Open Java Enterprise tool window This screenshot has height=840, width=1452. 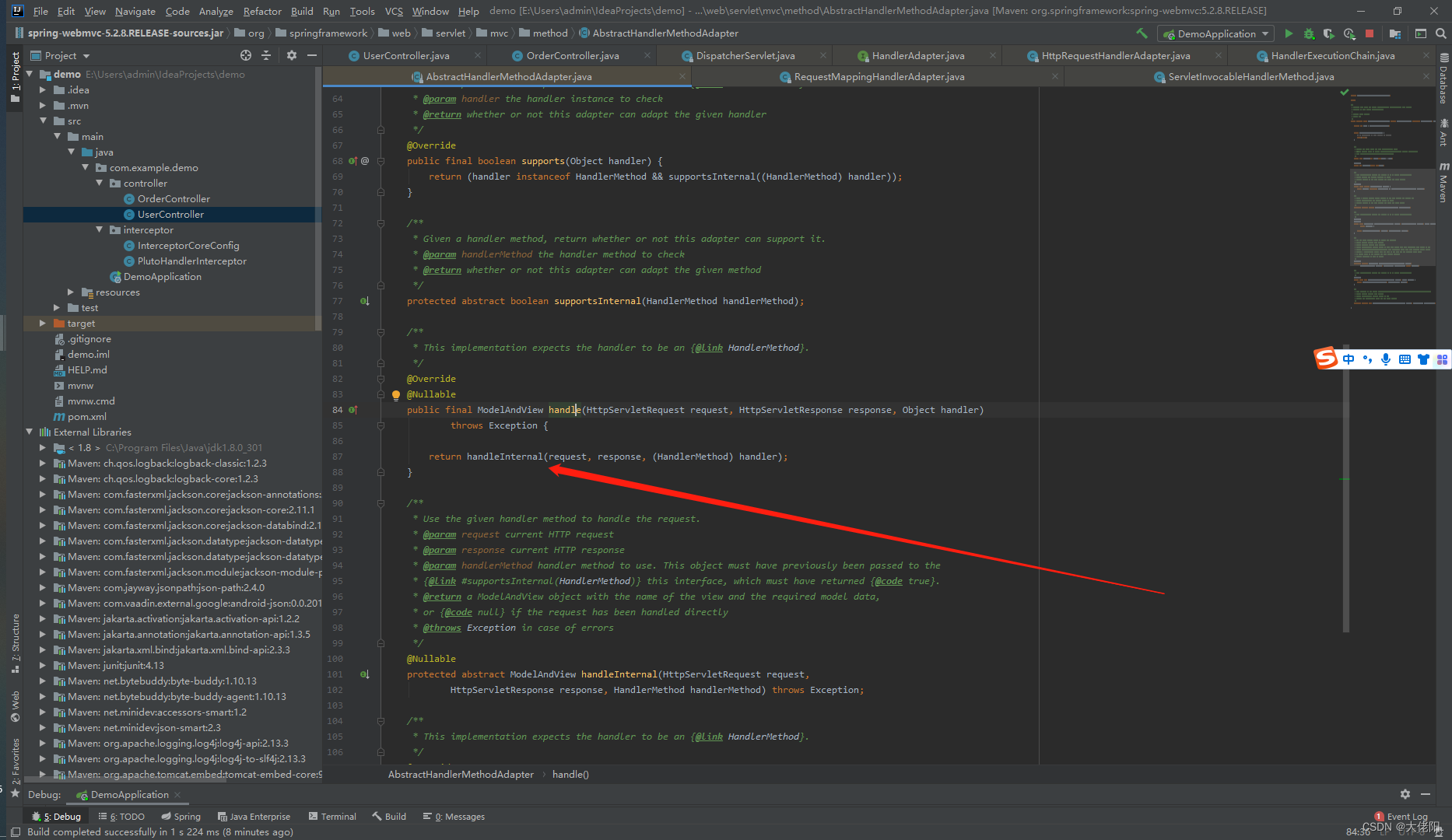click(254, 816)
